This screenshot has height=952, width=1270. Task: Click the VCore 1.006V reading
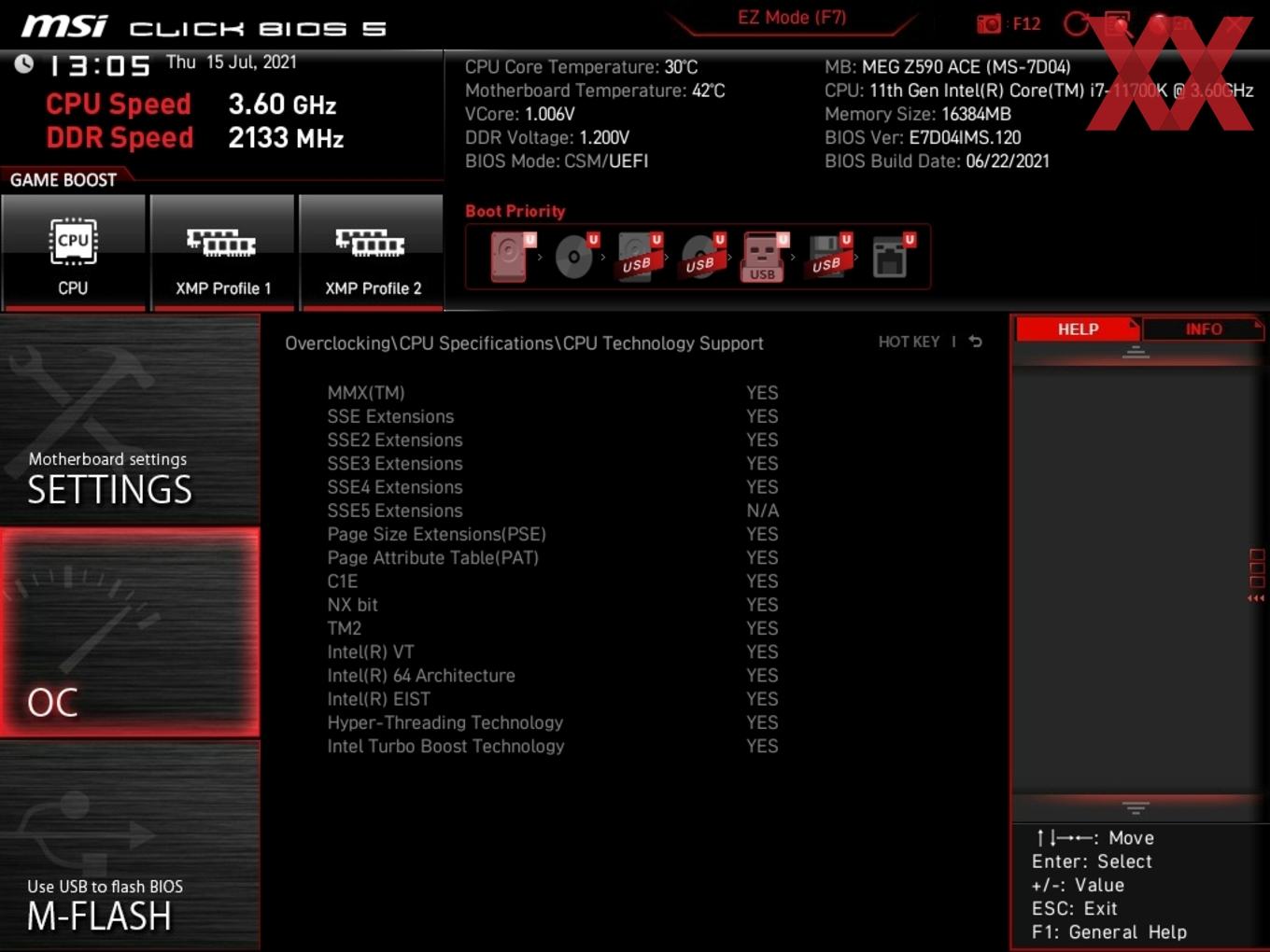[x=520, y=114]
